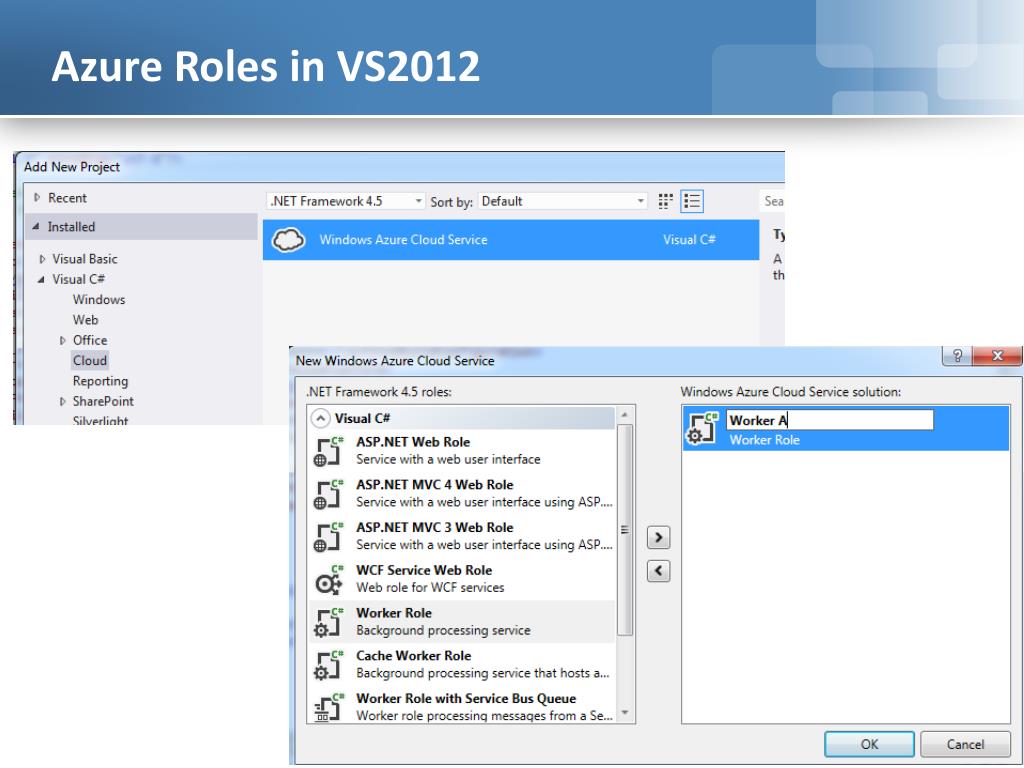This screenshot has width=1024, height=768.
Task: Select ASP.NET MVC 3 Web Role
Action: click(462, 536)
